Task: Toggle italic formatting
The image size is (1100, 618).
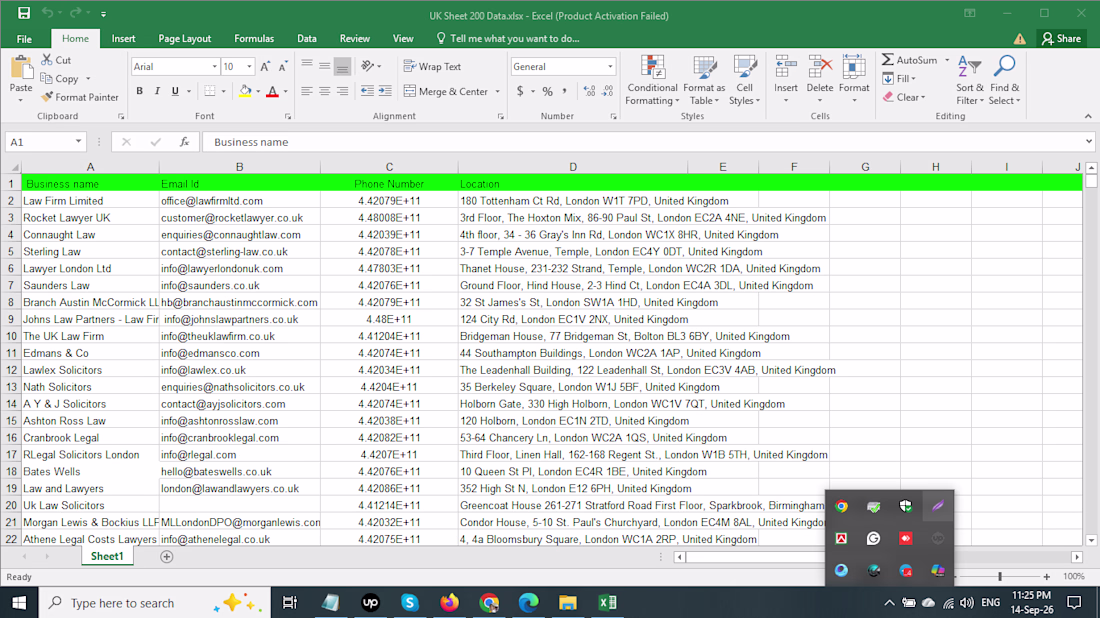Action: click(157, 91)
